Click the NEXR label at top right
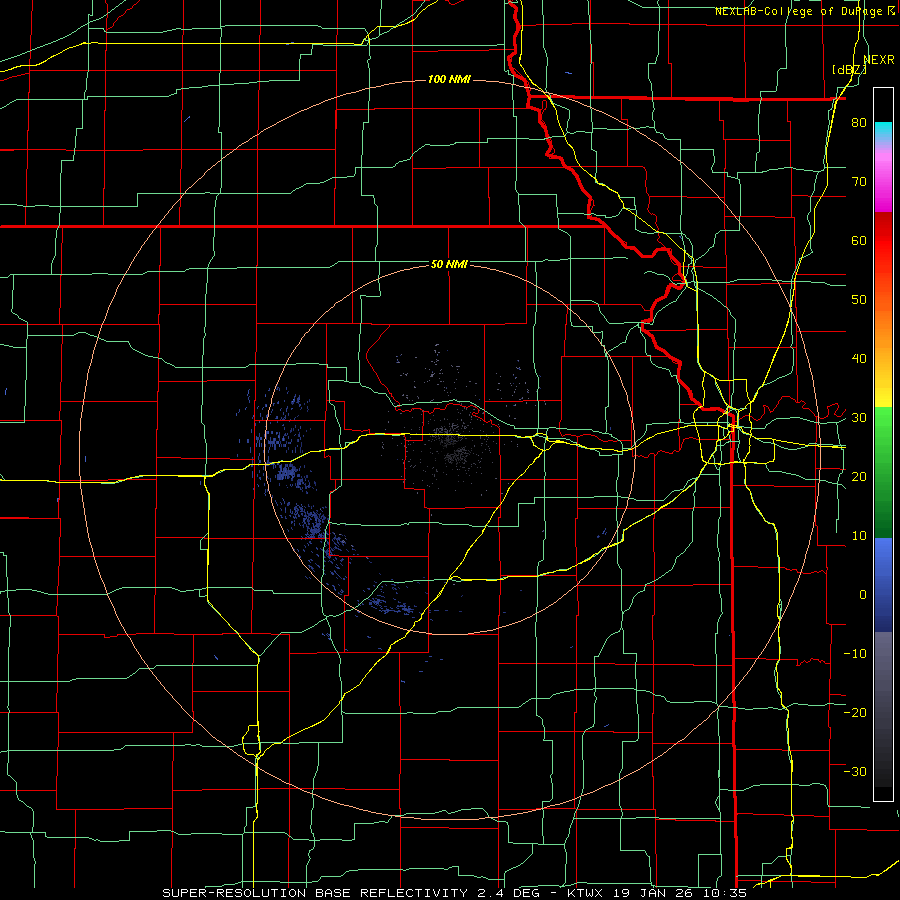Screen dimensions: 900x900 tap(879, 60)
